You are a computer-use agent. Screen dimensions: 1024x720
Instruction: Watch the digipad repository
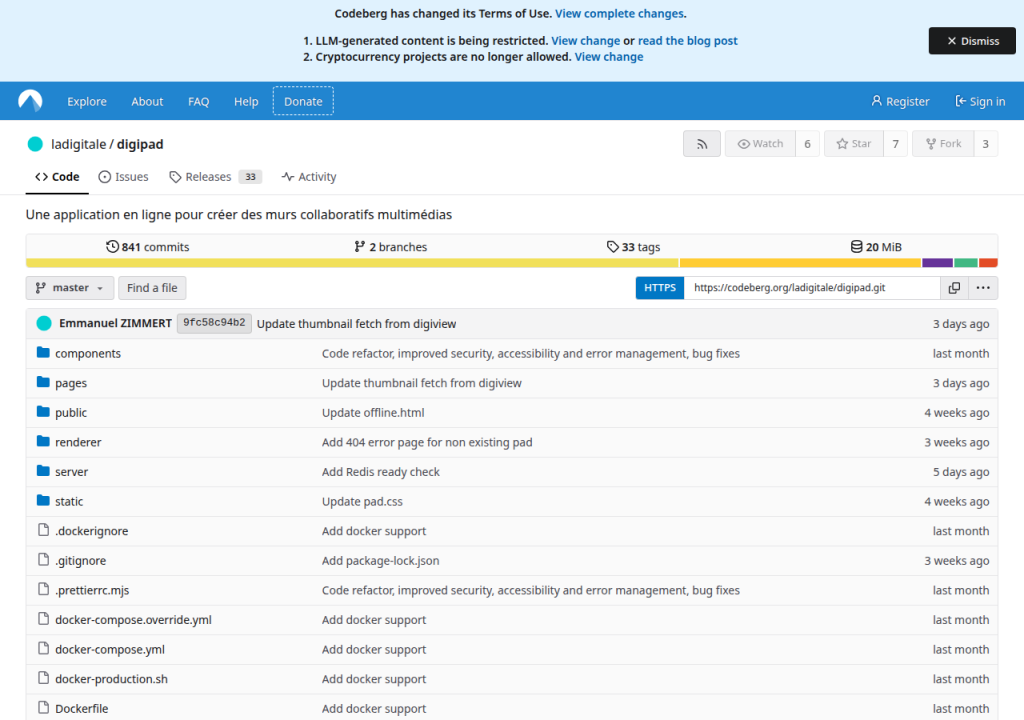(x=760, y=144)
